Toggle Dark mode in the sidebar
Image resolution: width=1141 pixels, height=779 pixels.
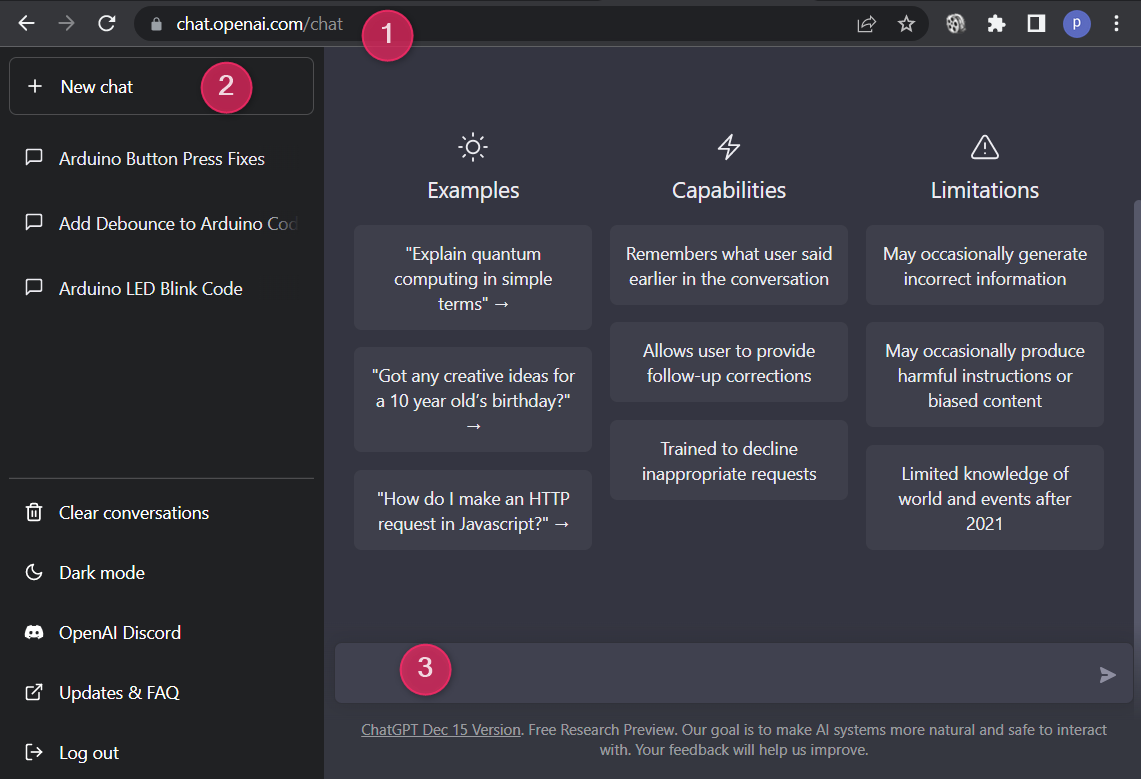[162, 572]
